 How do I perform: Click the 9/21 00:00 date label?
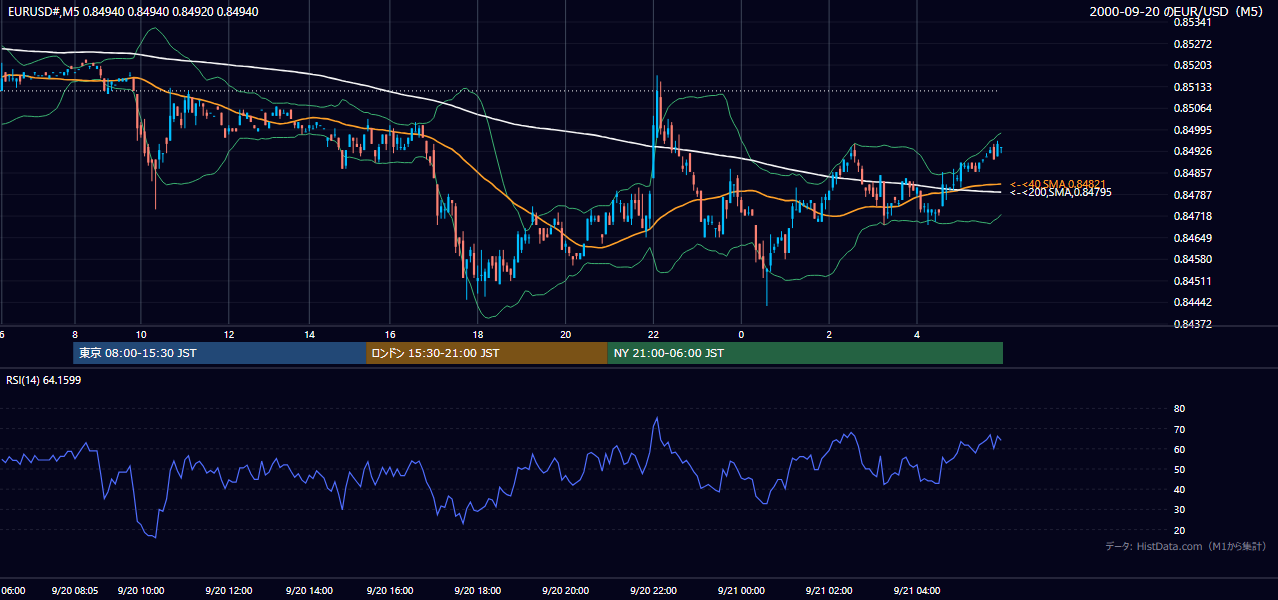pos(741,590)
